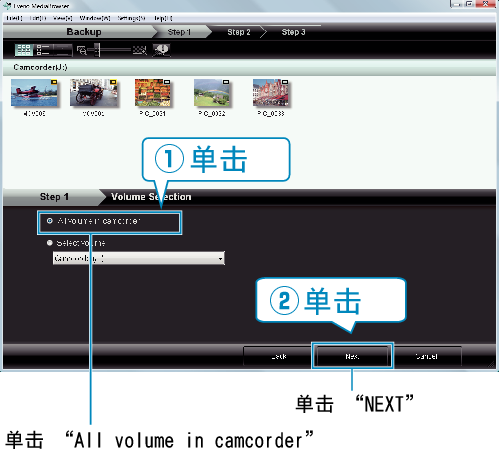Open the Help menu
The width and height of the screenshot is (499, 450).
(x=163, y=18)
